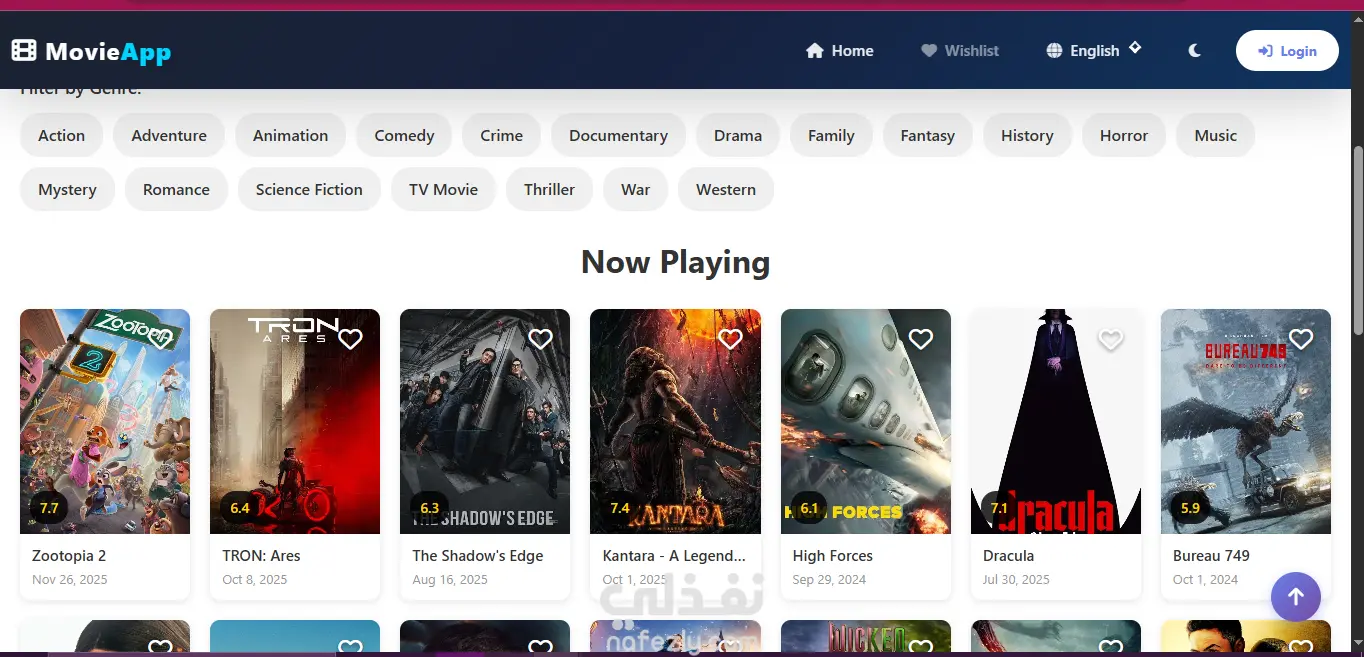Click the 7.4 rating badge on Kantara
The image size is (1364, 657).
[620, 508]
